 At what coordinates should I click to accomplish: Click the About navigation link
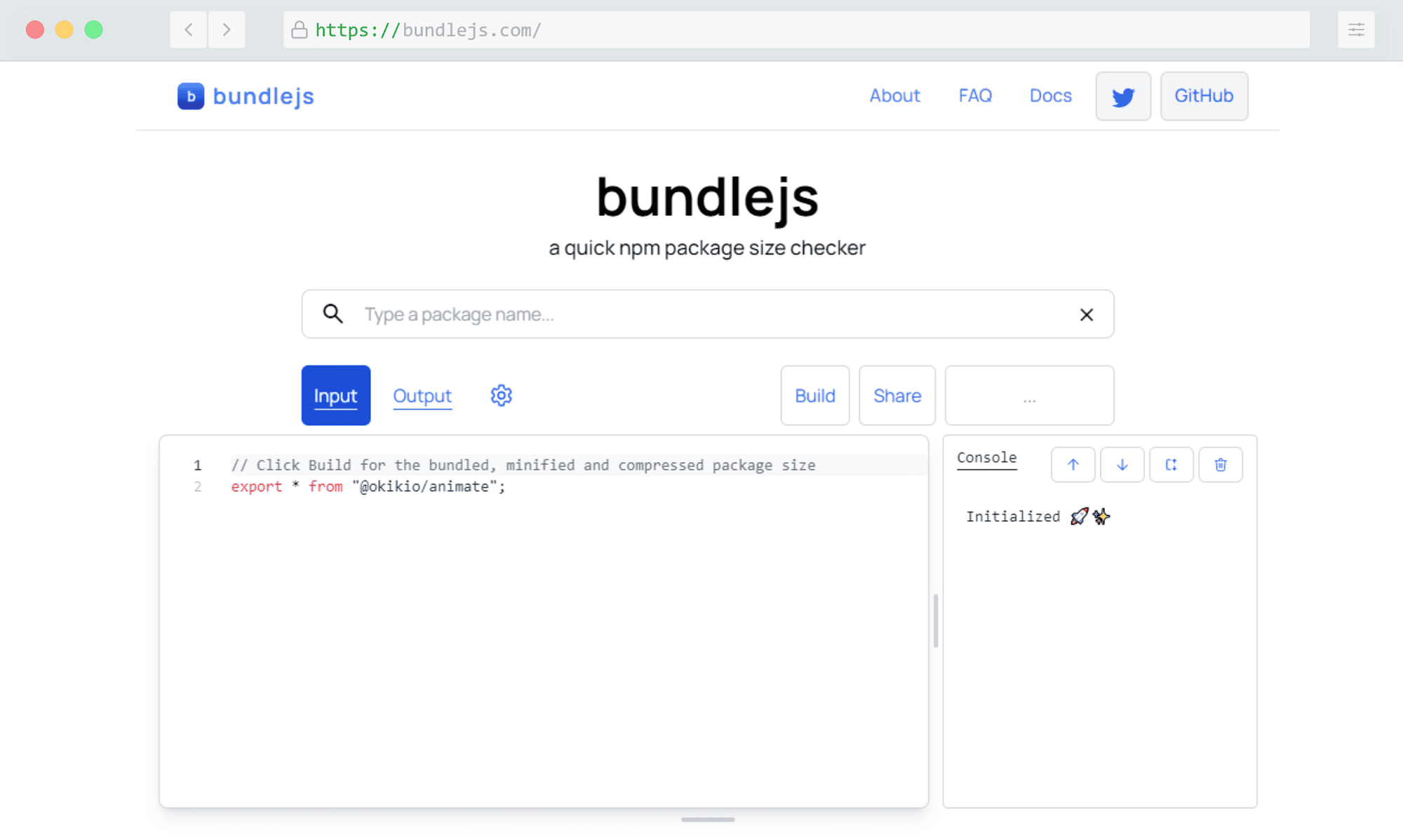point(893,96)
